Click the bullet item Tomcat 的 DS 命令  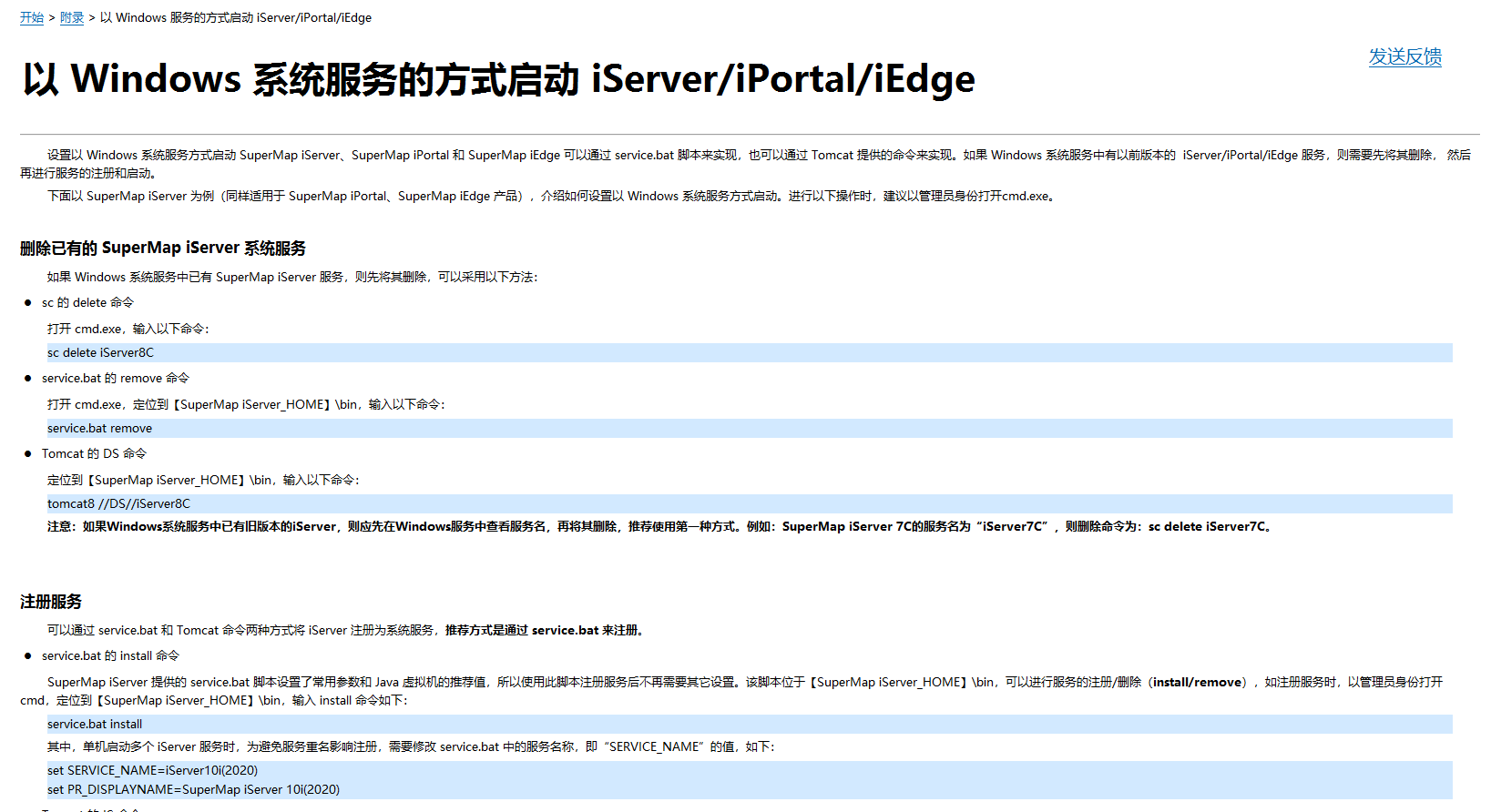coord(94,453)
